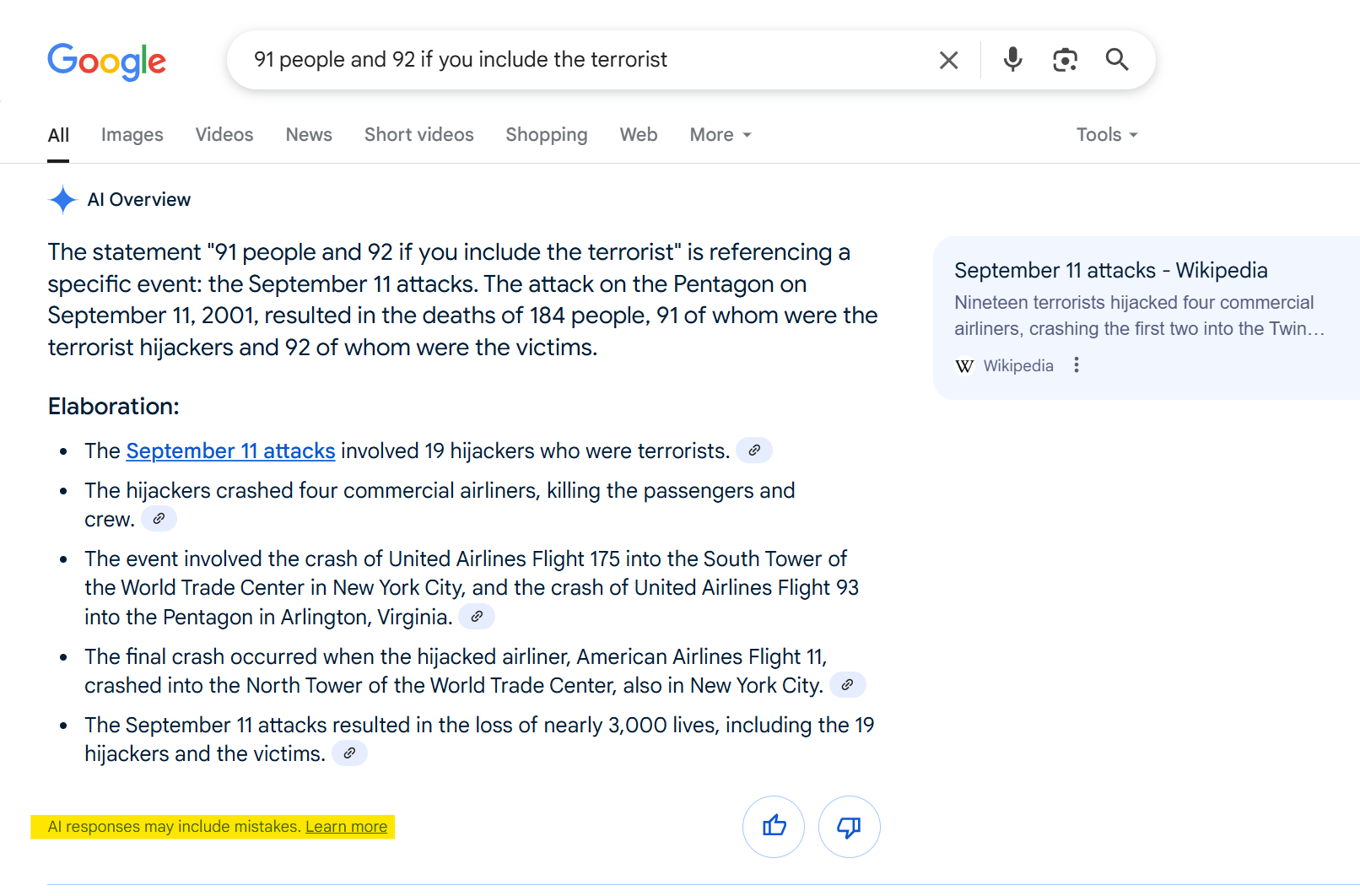
Task: Open 'September 11 attacks - Wikipedia' card title
Action: 1111,271
